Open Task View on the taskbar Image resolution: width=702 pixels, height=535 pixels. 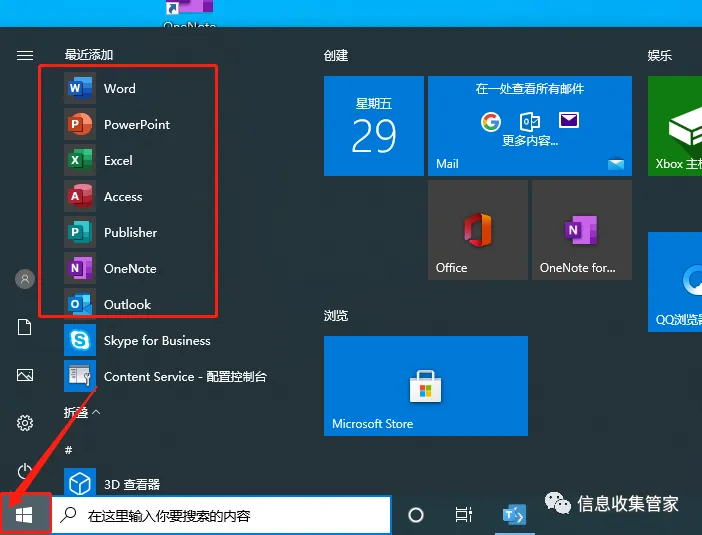463,515
